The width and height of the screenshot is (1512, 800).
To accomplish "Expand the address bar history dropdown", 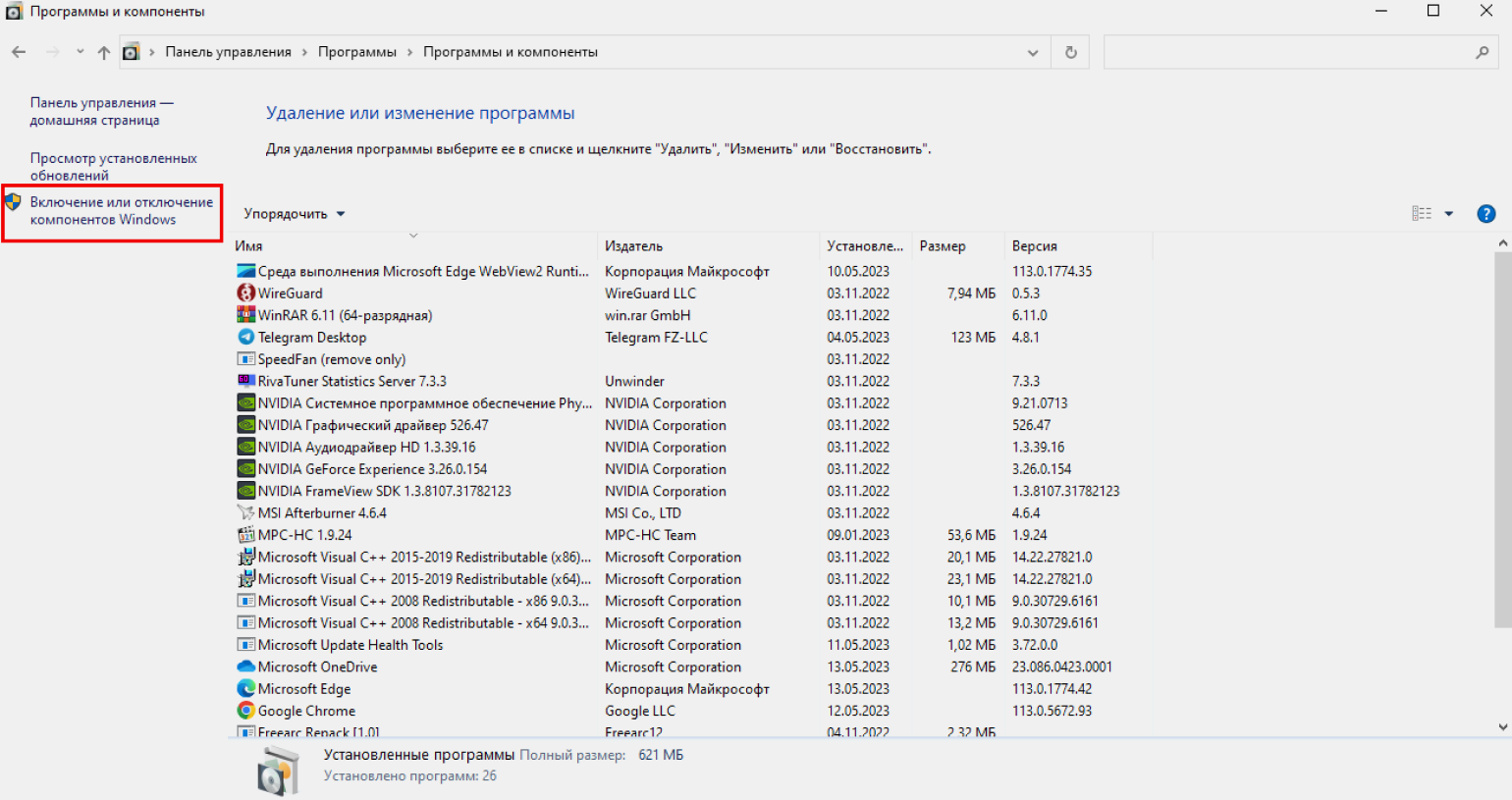I will [x=1032, y=53].
